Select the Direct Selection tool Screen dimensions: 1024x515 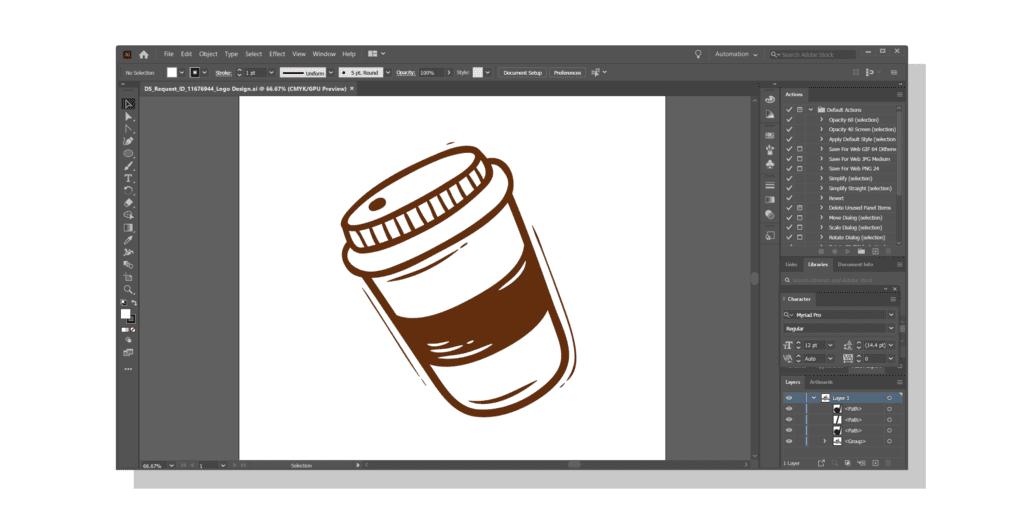[128, 117]
